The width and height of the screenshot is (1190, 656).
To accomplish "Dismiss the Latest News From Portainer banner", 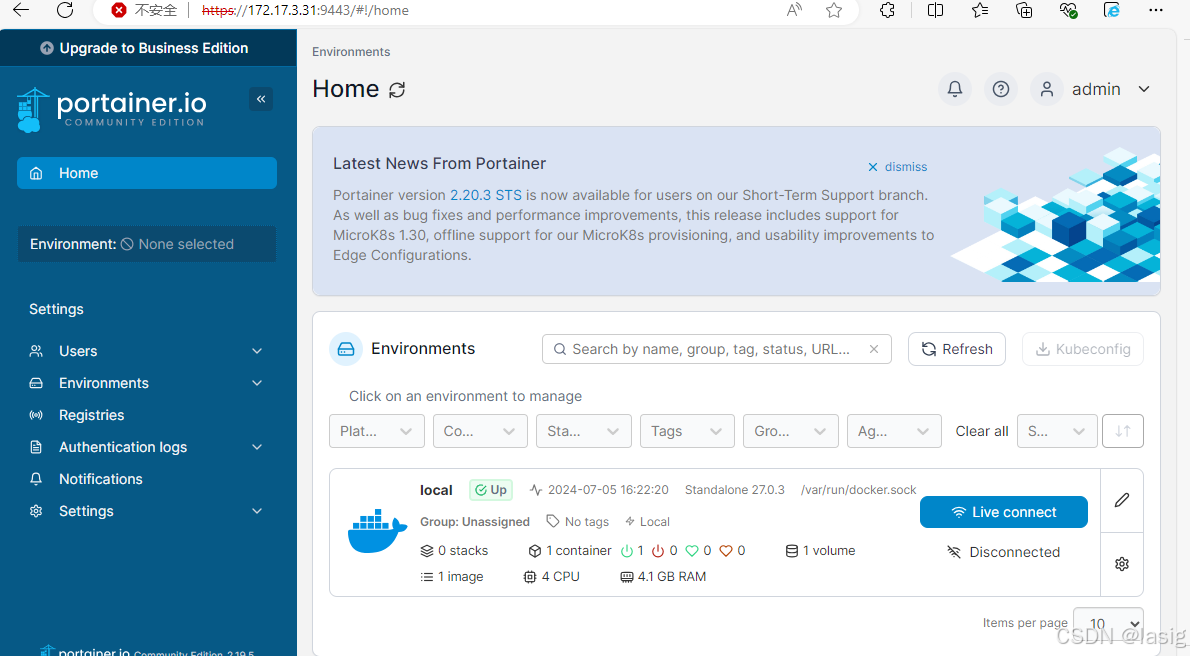I will pyautogui.click(x=897, y=166).
